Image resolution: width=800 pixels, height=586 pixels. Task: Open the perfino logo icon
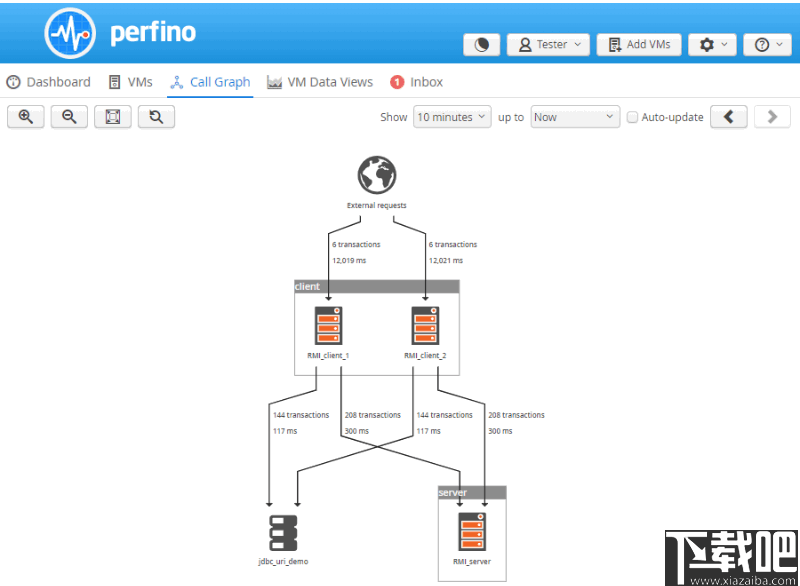coord(69,31)
